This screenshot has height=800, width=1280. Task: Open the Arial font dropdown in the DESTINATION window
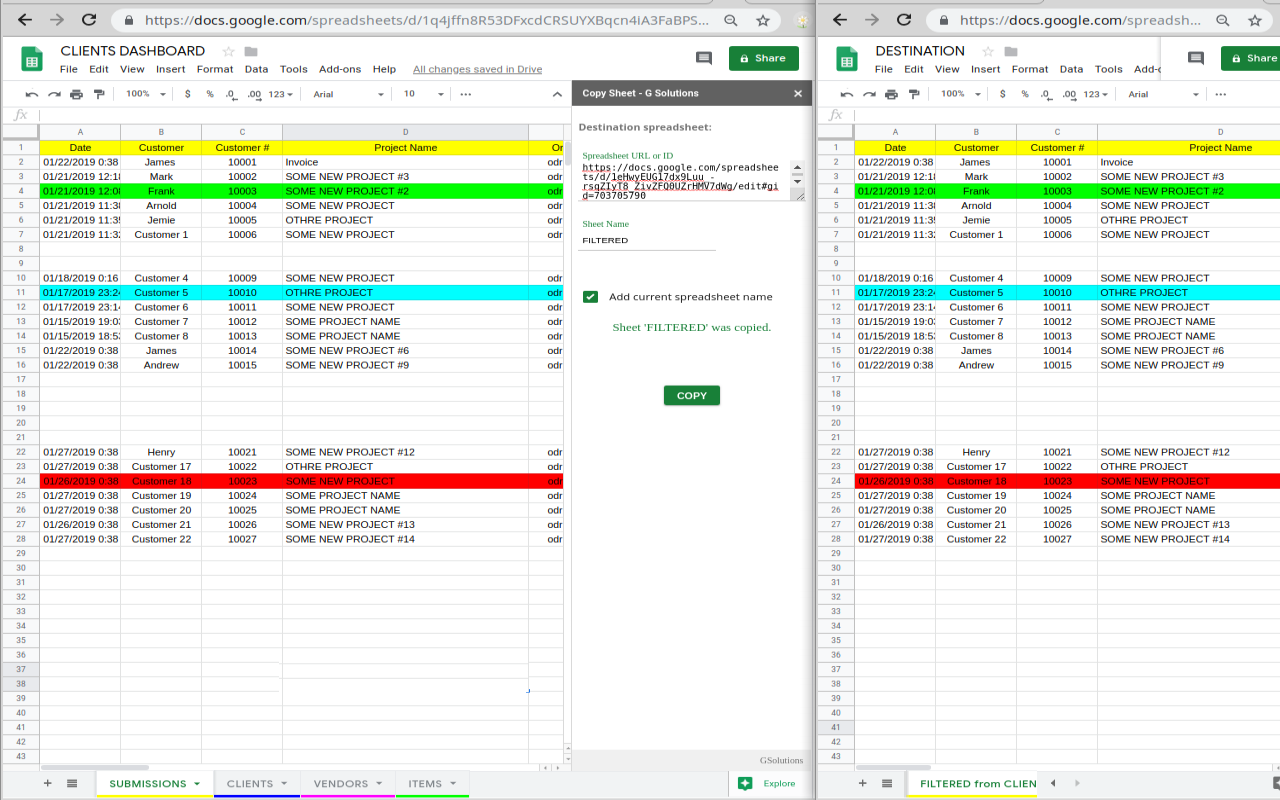1163,94
